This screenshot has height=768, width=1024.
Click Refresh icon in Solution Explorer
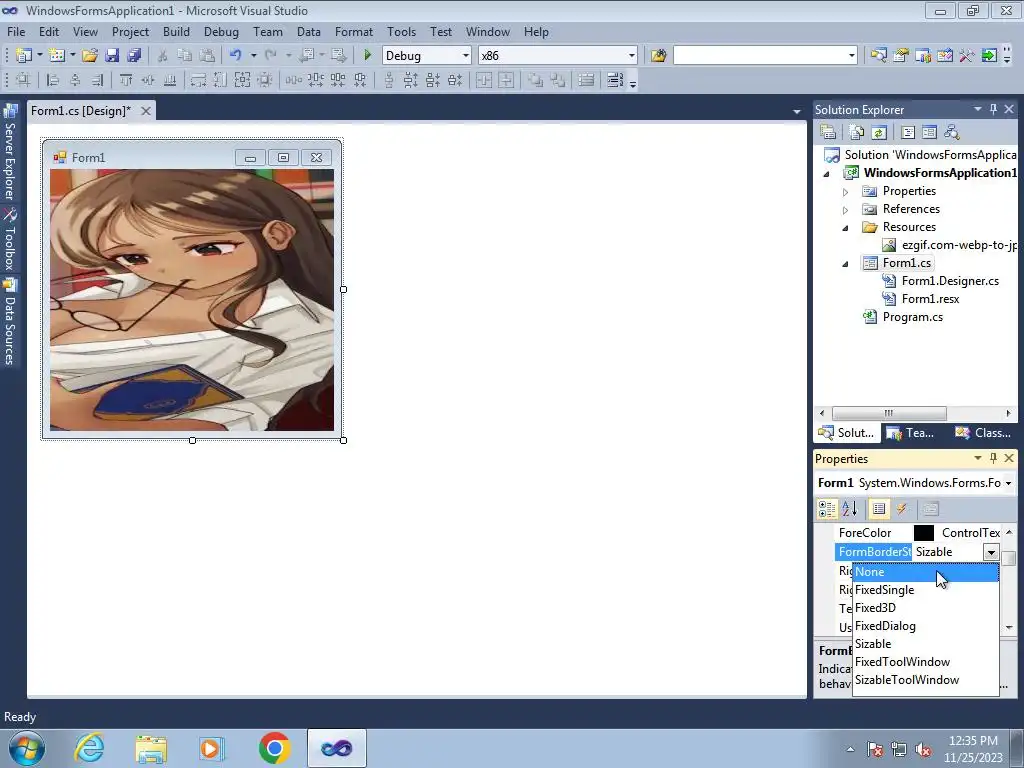pyautogui.click(x=879, y=132)
